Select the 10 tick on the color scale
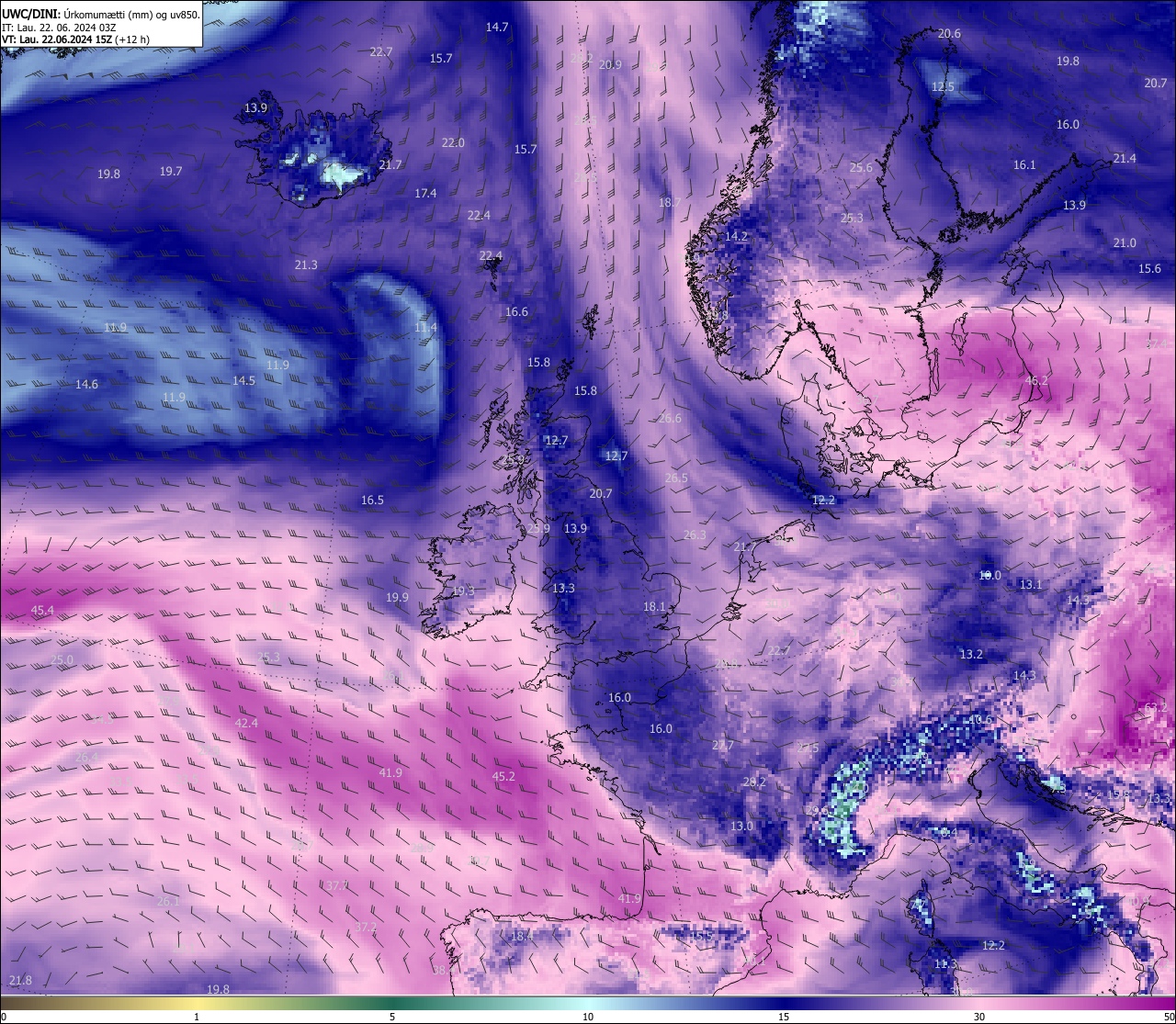The image size is (1176, 1024). pyautogui.click(x=588, y=1017)
